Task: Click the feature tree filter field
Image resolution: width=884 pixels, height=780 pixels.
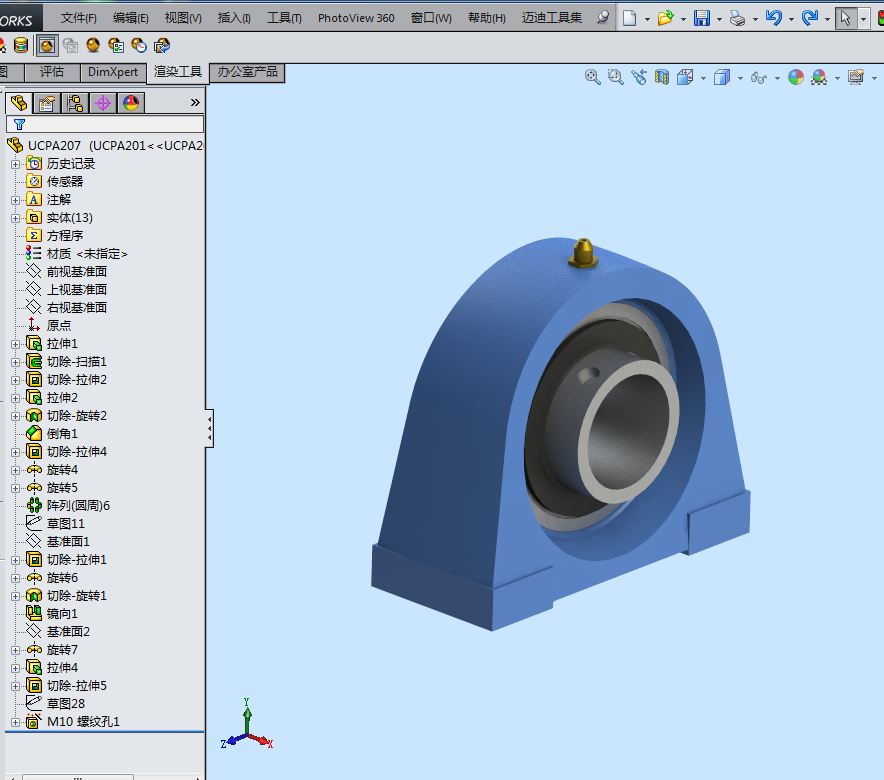Action: click(105, 124)
